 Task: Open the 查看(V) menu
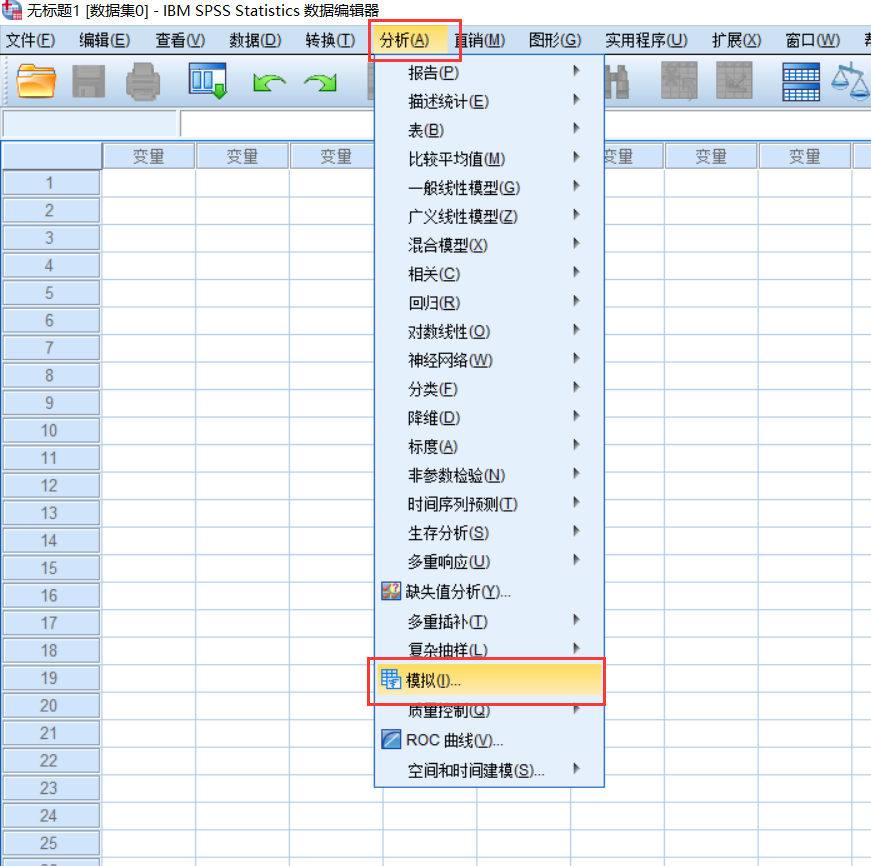pyautogui.click(x=180, y=41)
